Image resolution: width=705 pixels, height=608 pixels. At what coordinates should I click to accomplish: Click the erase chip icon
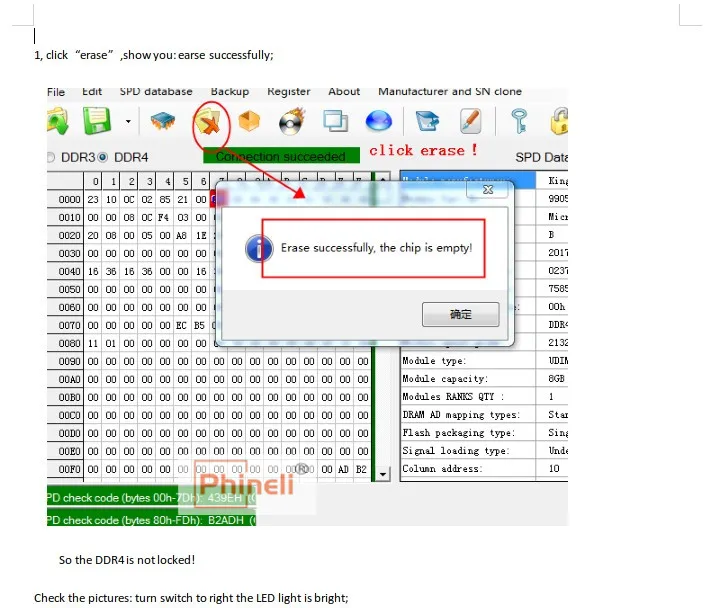(208, 121)
